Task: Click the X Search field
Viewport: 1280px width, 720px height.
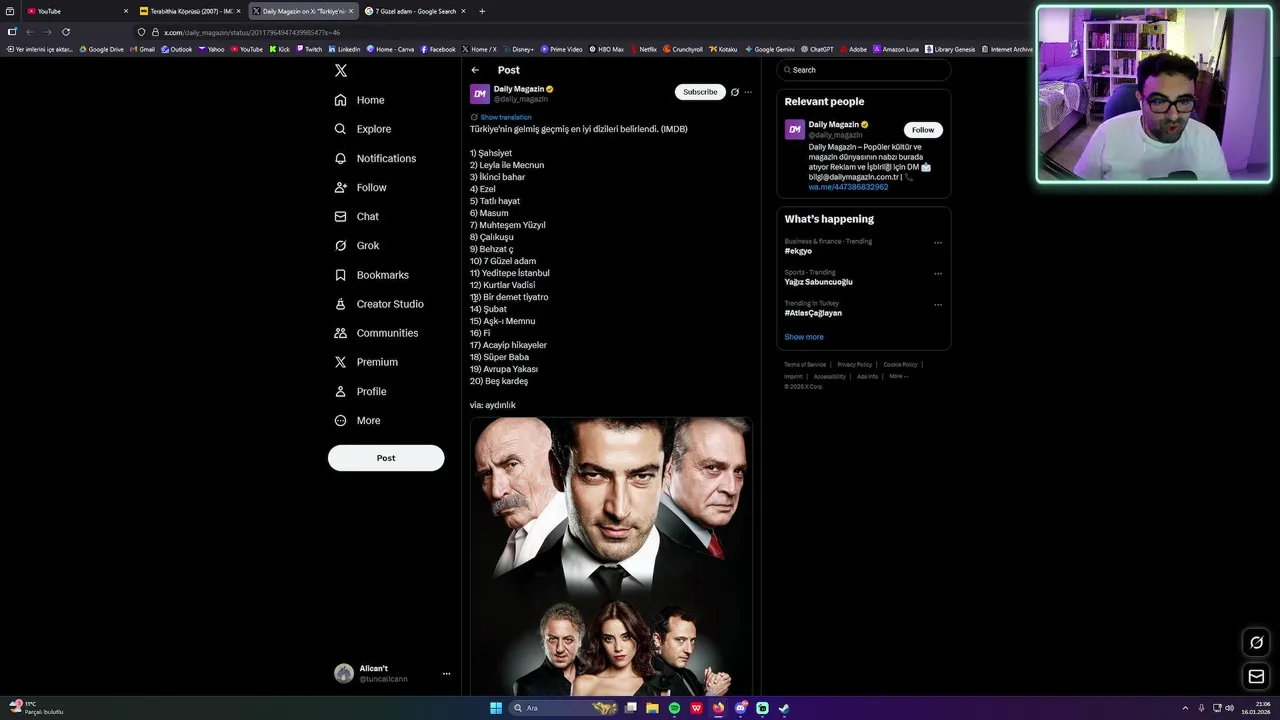Action: coord(864,70)
